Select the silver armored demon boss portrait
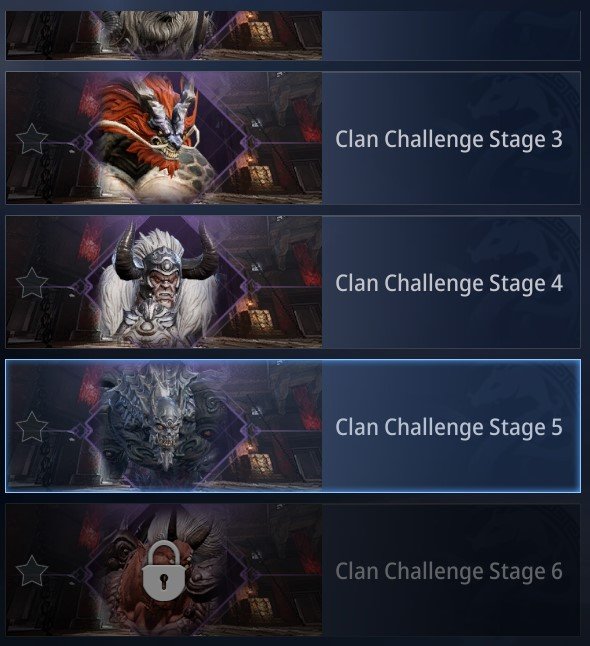Image resolution: width=590 pixels, height=646 pixels. click(165, 424)
